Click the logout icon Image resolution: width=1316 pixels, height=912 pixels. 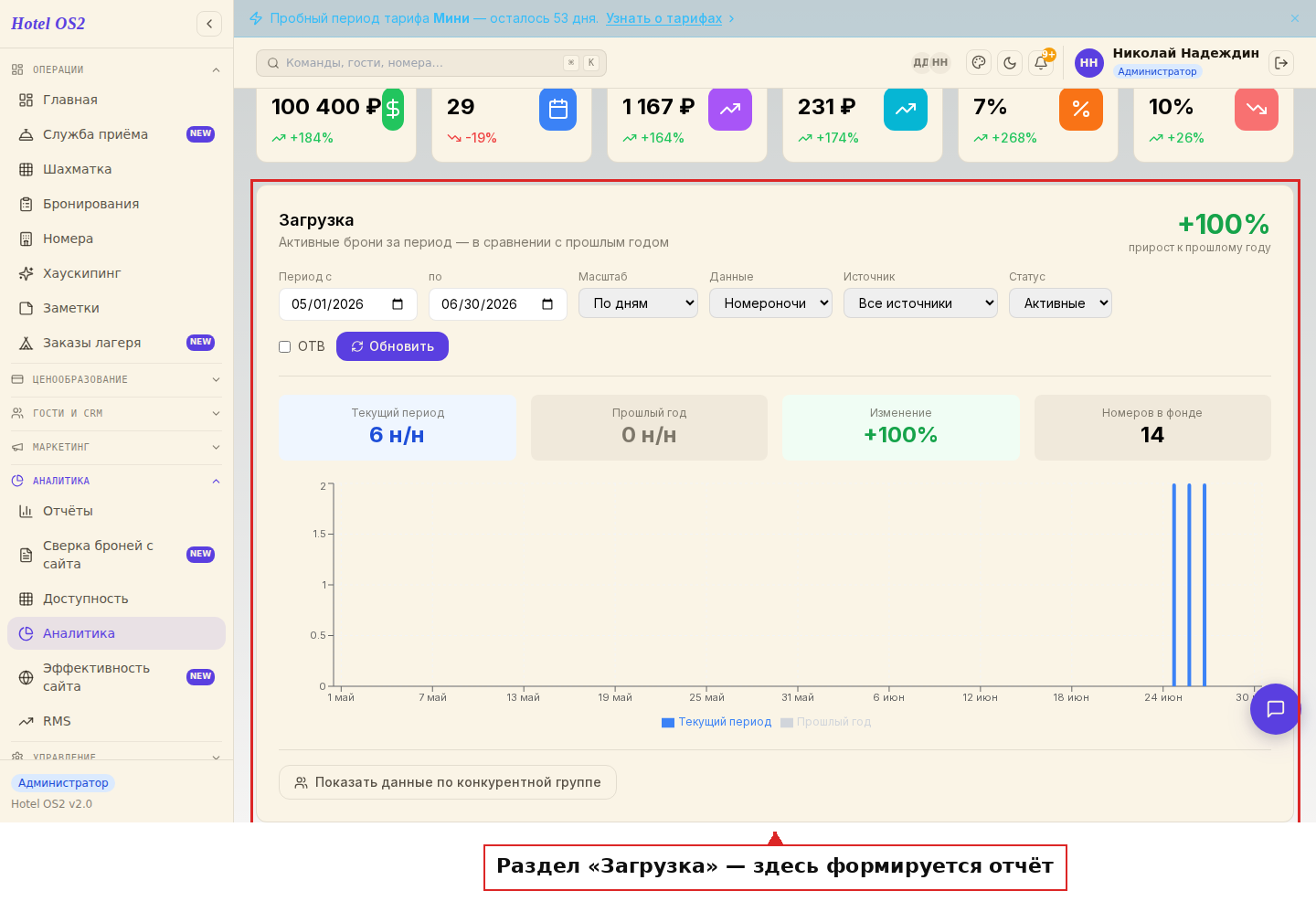click(1281, 62)
